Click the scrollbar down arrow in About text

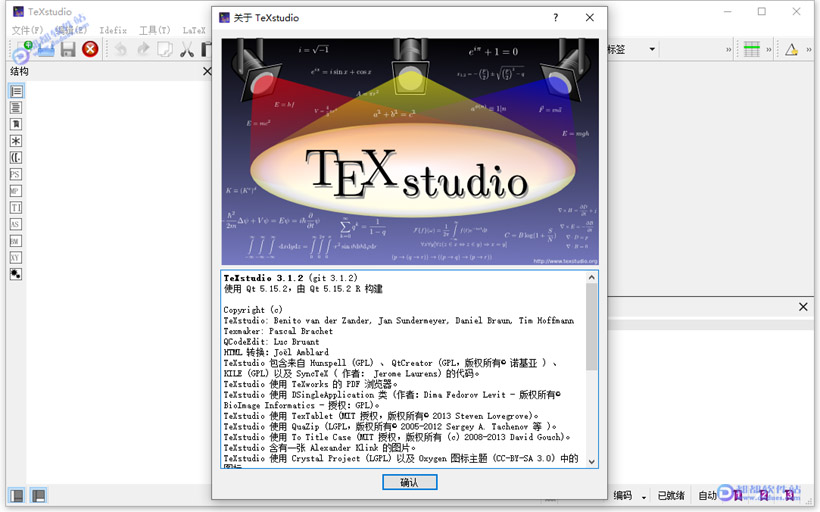click(591, 462)
